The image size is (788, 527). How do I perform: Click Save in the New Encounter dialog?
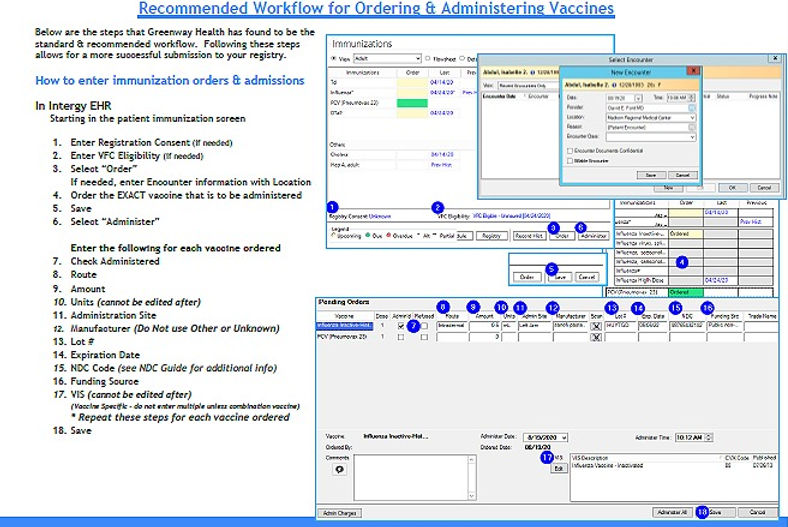(x=651, y=175)
